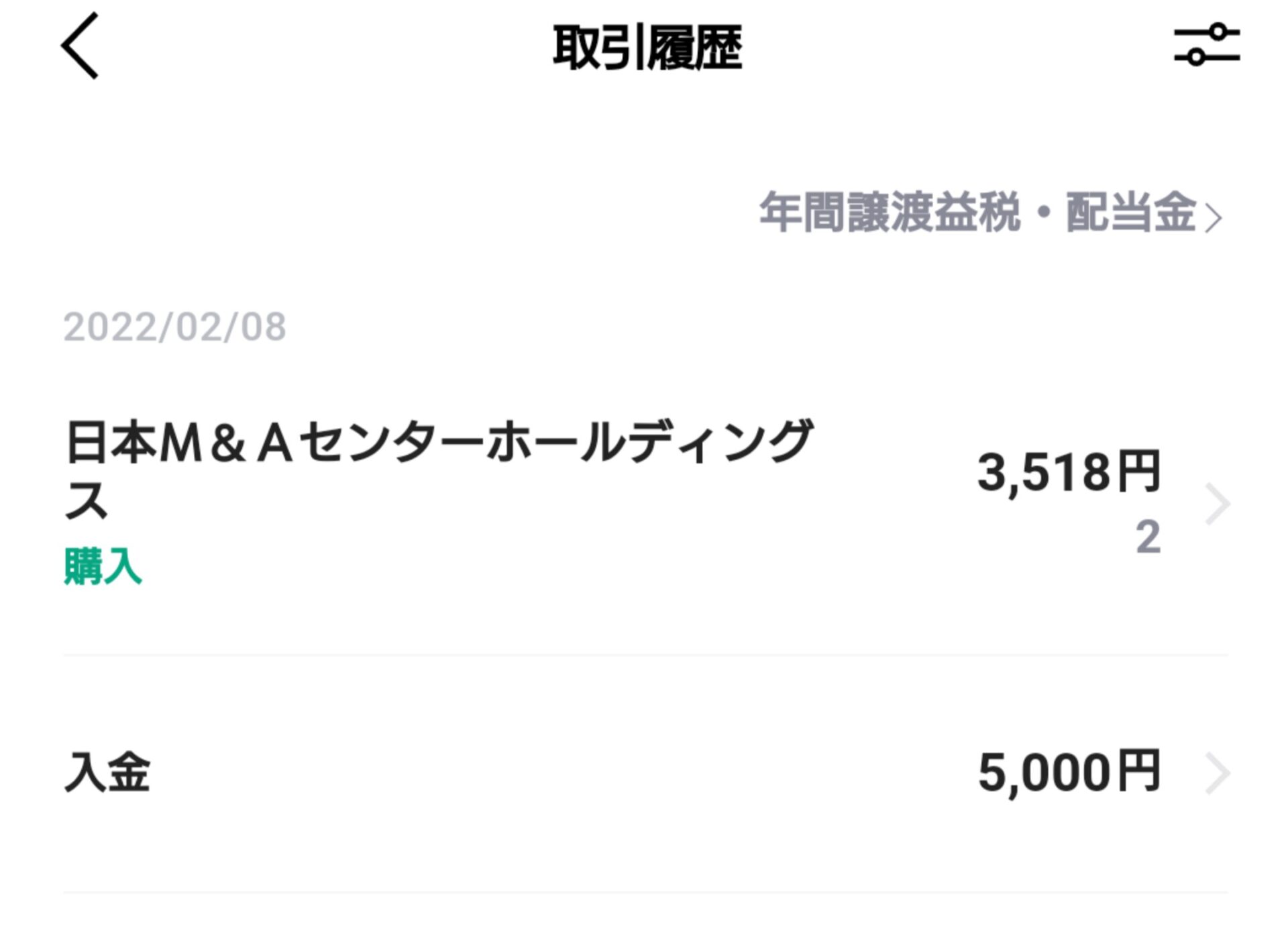Click the divider line above the 入金 row
1288x931 pixels.
click(645, 655)
